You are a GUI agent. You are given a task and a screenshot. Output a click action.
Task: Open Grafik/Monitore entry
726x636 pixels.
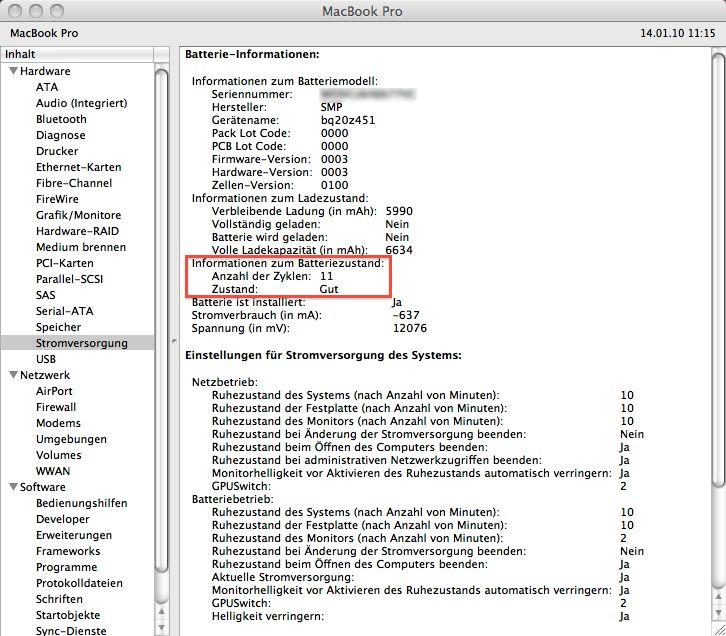(x=79, y=215)
